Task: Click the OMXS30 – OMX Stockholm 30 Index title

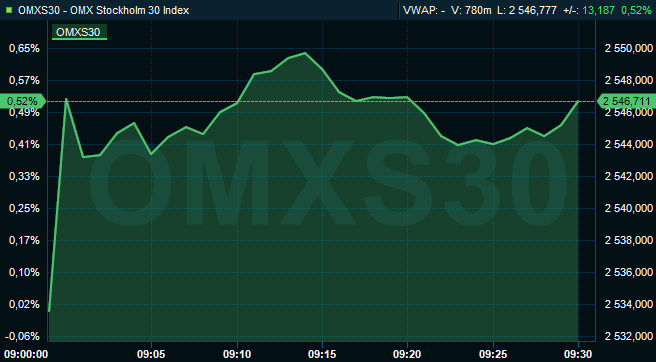Action: (x=103, y=10)
